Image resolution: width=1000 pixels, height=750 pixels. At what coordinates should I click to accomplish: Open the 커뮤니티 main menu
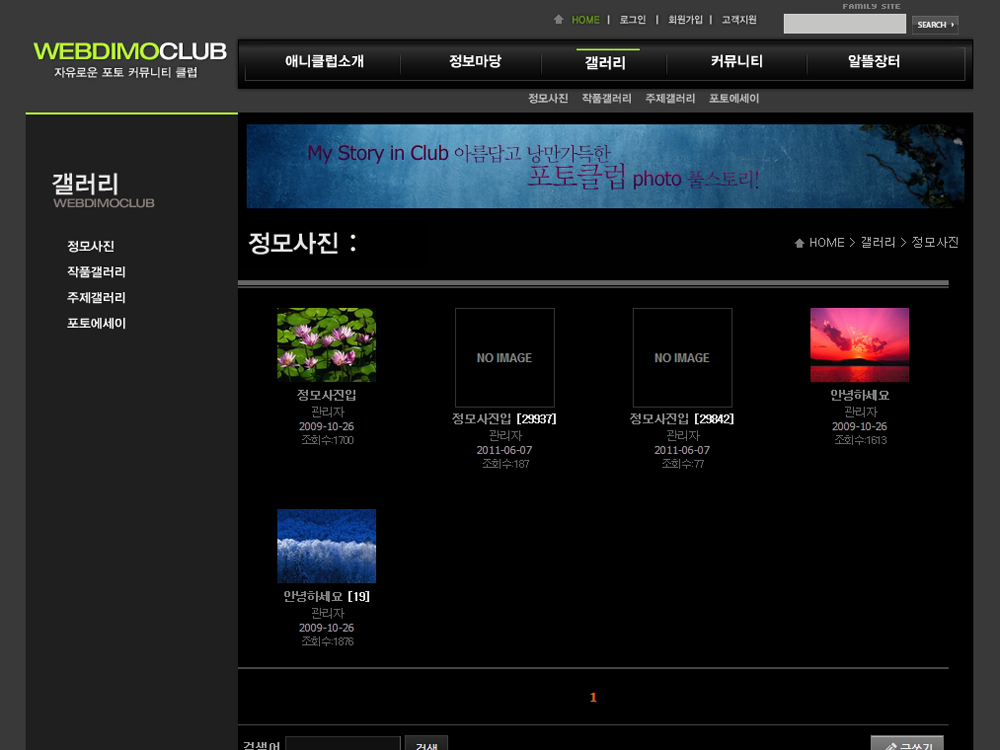(736, 62)
